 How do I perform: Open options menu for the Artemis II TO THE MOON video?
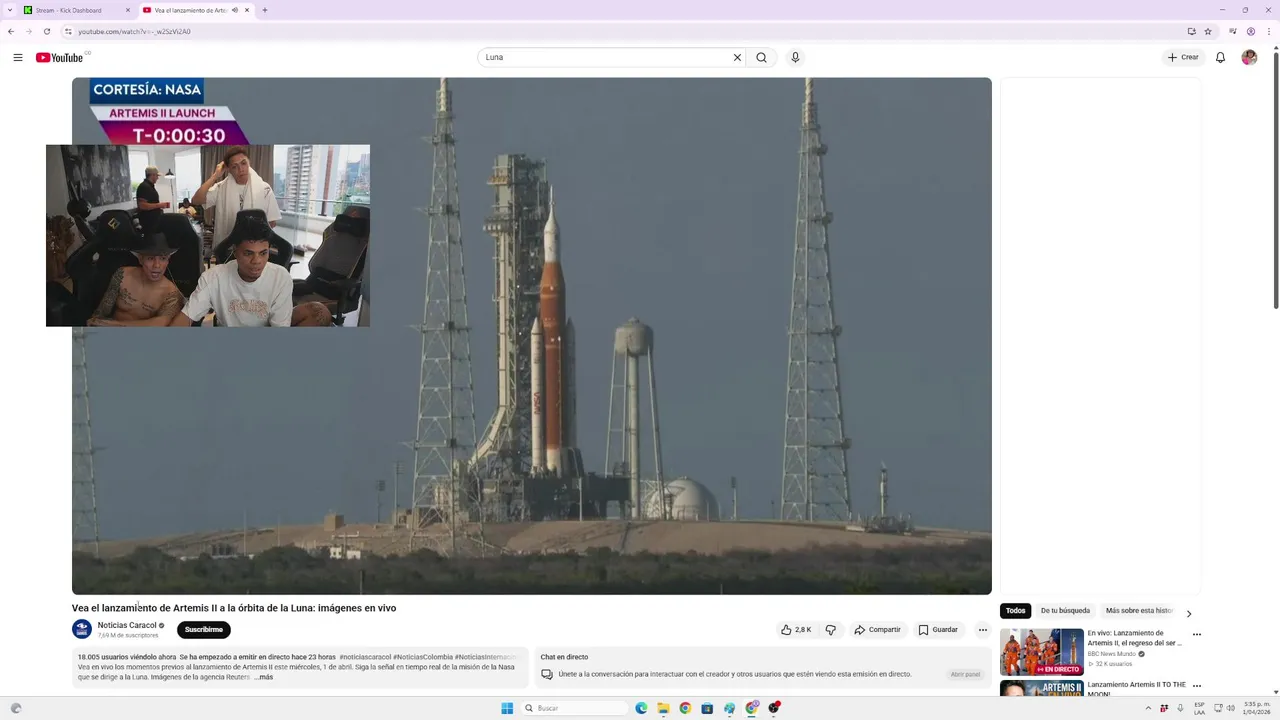[1197, 686]
